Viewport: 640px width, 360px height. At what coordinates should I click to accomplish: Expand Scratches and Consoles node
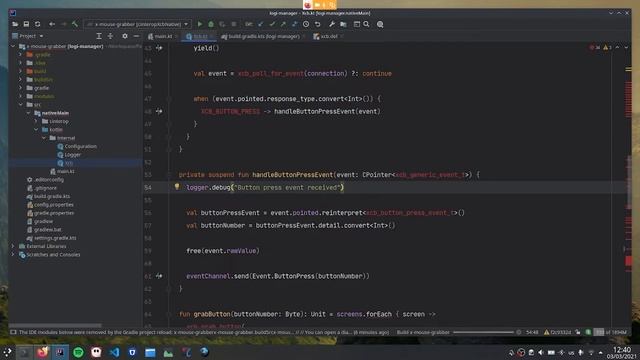(13, 255)
